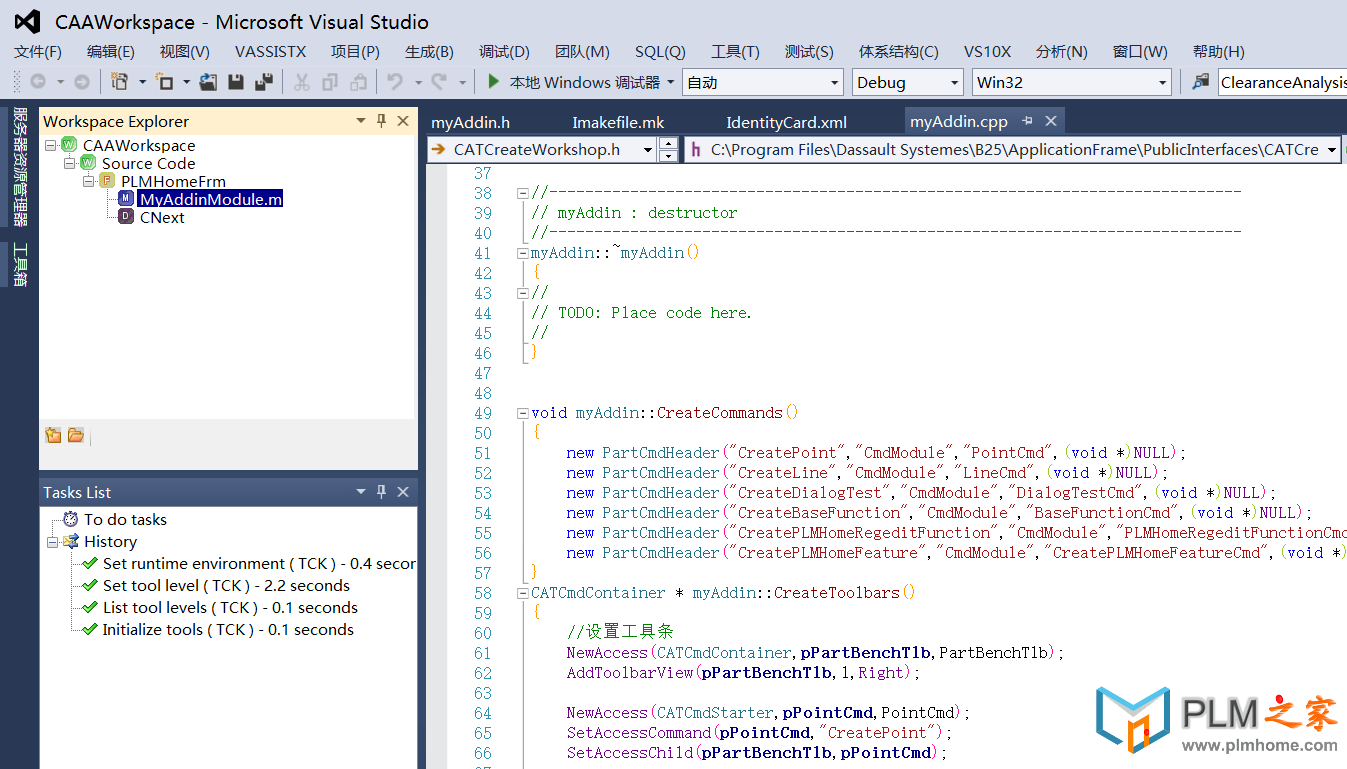Collapse the CreateToolbars function outline

522,593
